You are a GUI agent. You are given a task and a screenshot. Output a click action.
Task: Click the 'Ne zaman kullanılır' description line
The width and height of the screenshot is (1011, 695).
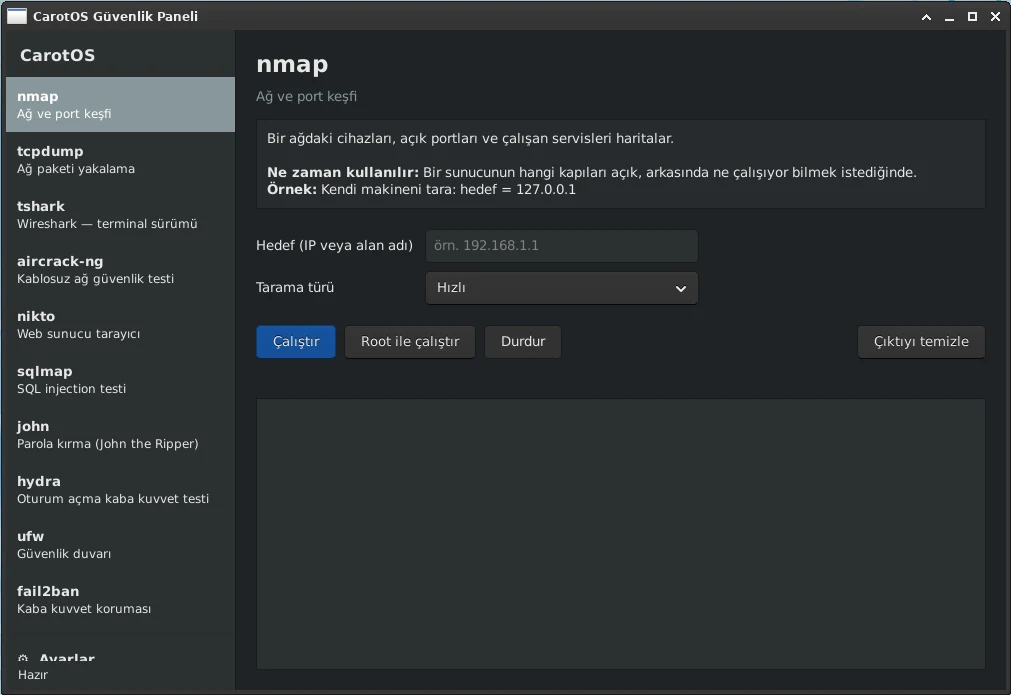coord(592,172)
